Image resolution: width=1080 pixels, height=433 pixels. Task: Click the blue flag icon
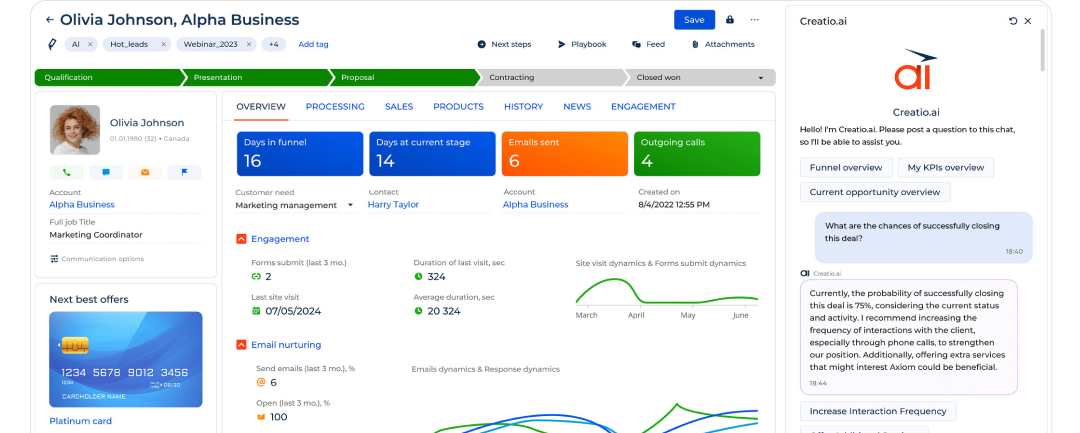184,172
